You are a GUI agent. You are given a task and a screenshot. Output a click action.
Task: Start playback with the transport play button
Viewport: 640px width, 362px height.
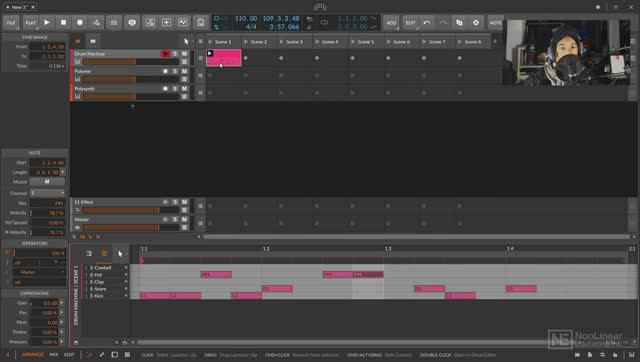tap(47, 22)
